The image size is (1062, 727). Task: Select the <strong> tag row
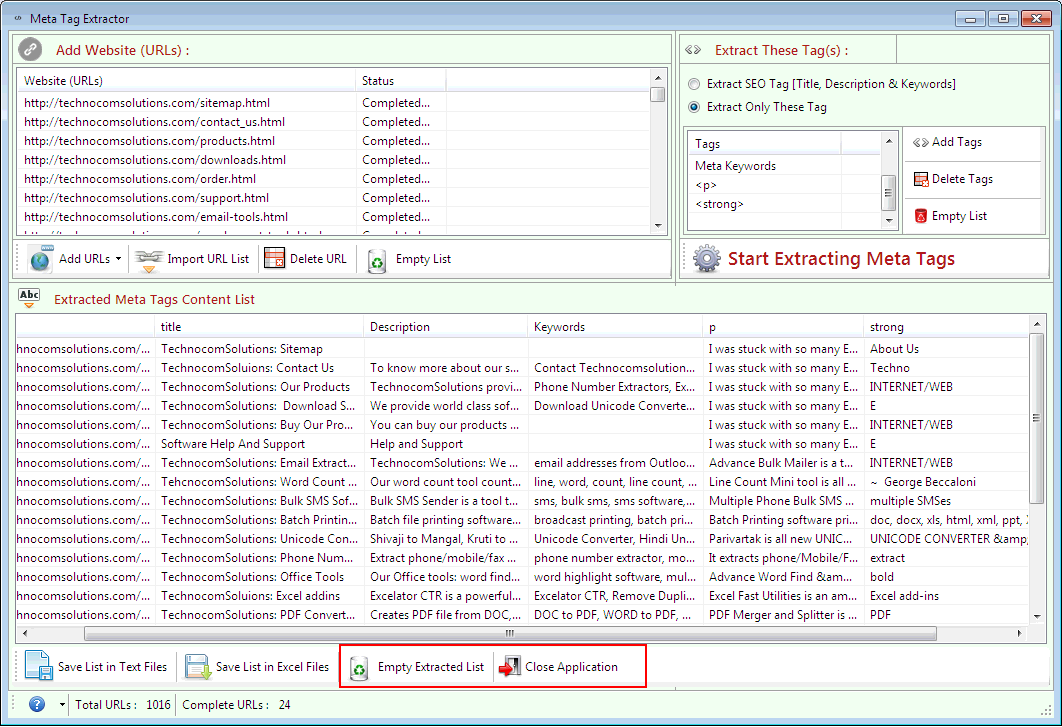point(784,204)
